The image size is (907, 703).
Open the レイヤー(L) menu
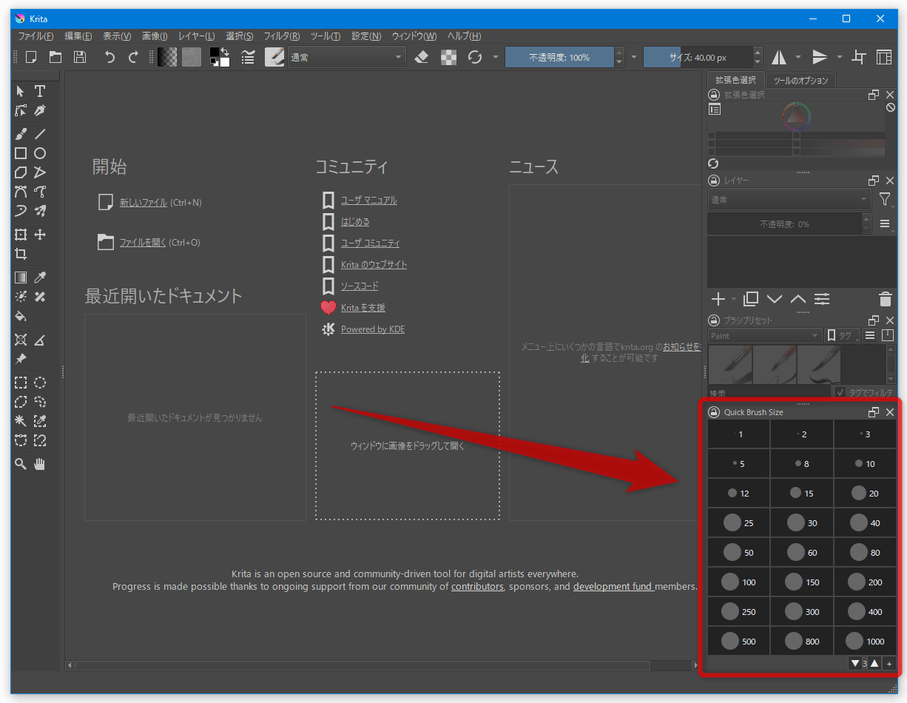click(196, 36)
